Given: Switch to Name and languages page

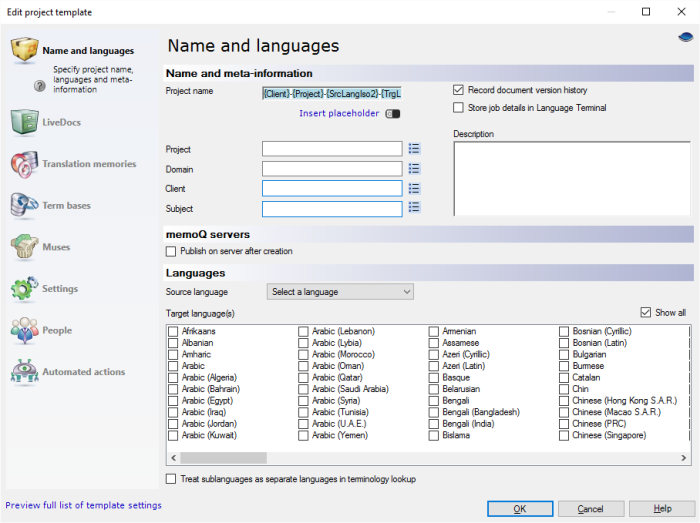Looking at the screenshot, I should pos(87,51).
